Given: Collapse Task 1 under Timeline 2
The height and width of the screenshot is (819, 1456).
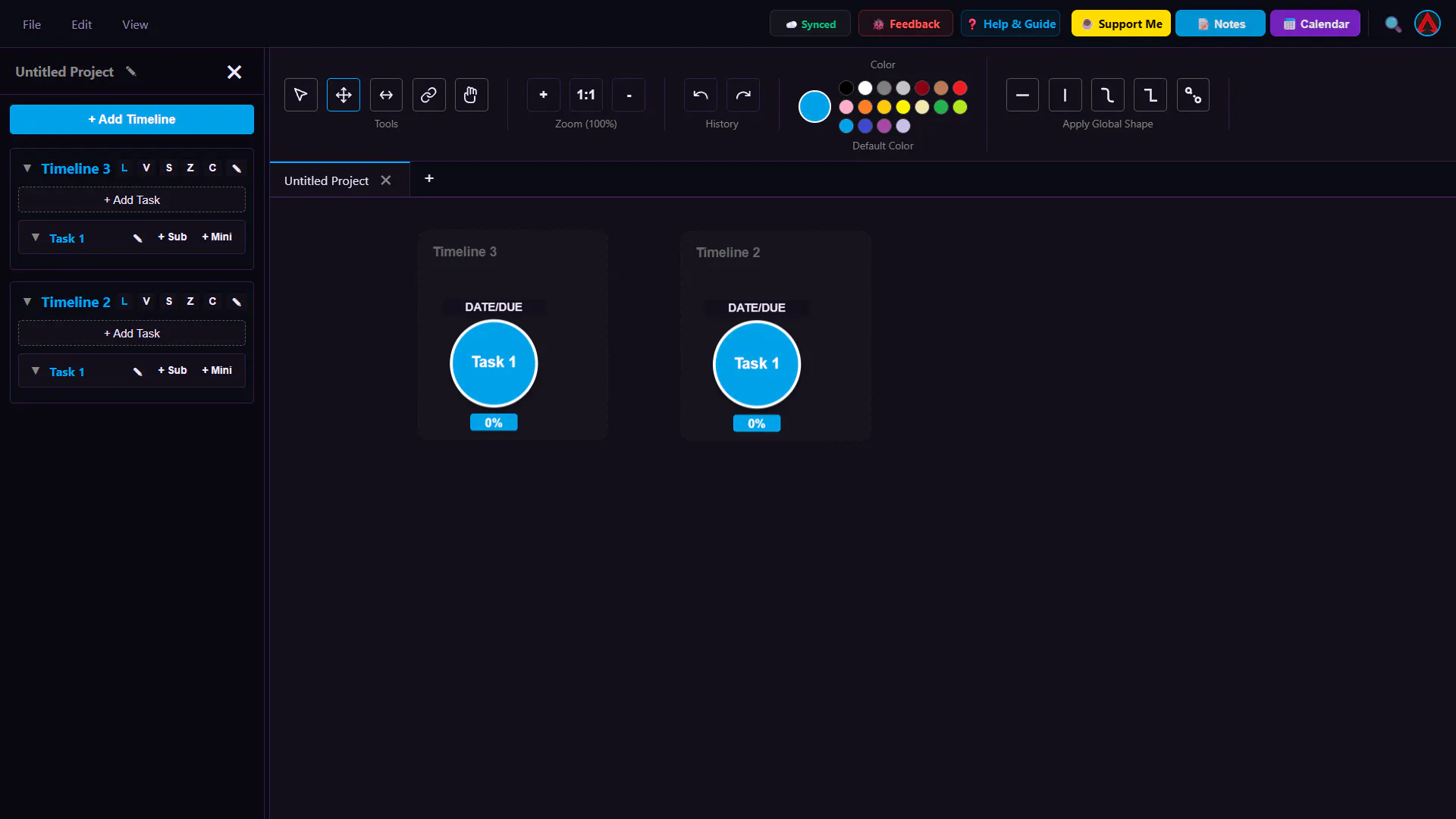Looking at the screenshot, I should click(36, 371).
